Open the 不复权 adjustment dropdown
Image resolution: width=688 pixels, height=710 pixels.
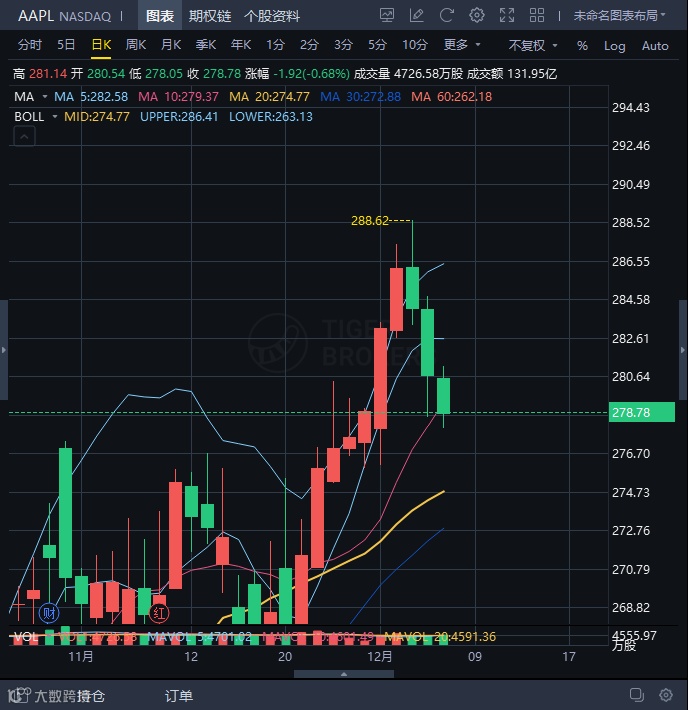click(x=533, y=45)
